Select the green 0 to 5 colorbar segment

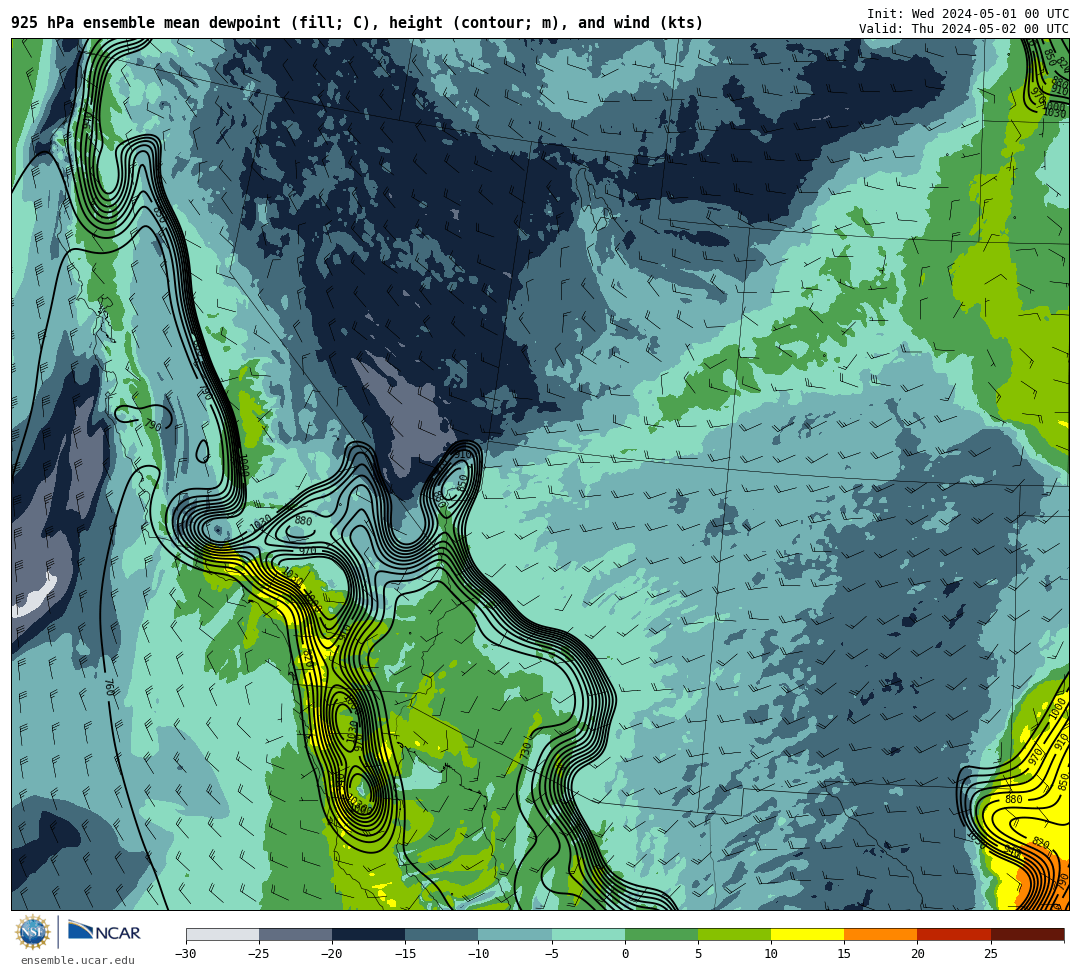coord(661,934)
